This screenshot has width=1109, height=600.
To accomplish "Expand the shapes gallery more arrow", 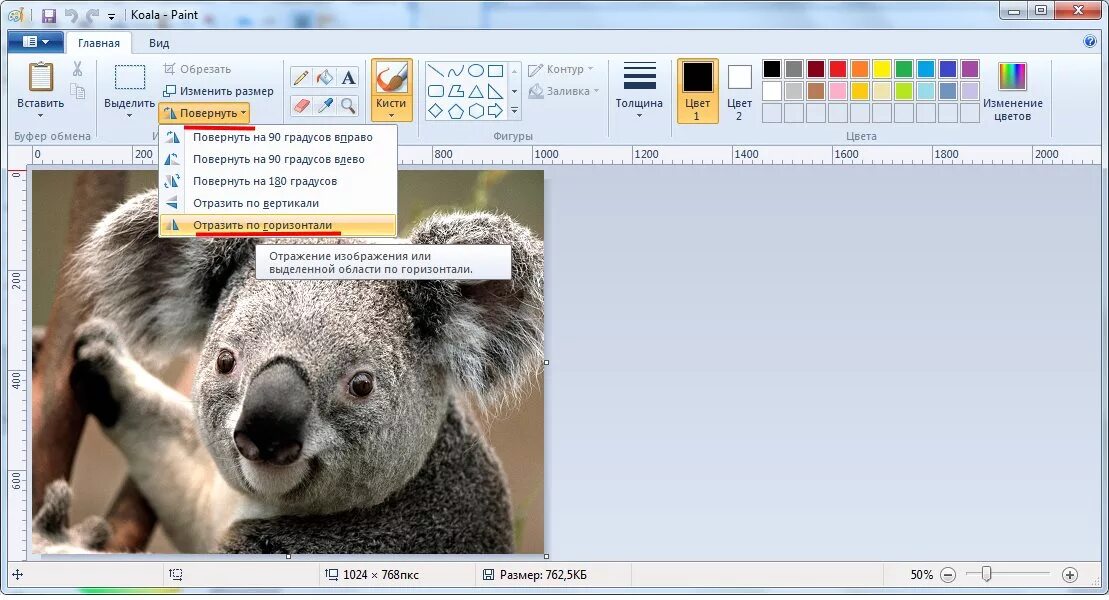I will click(514, 111).
